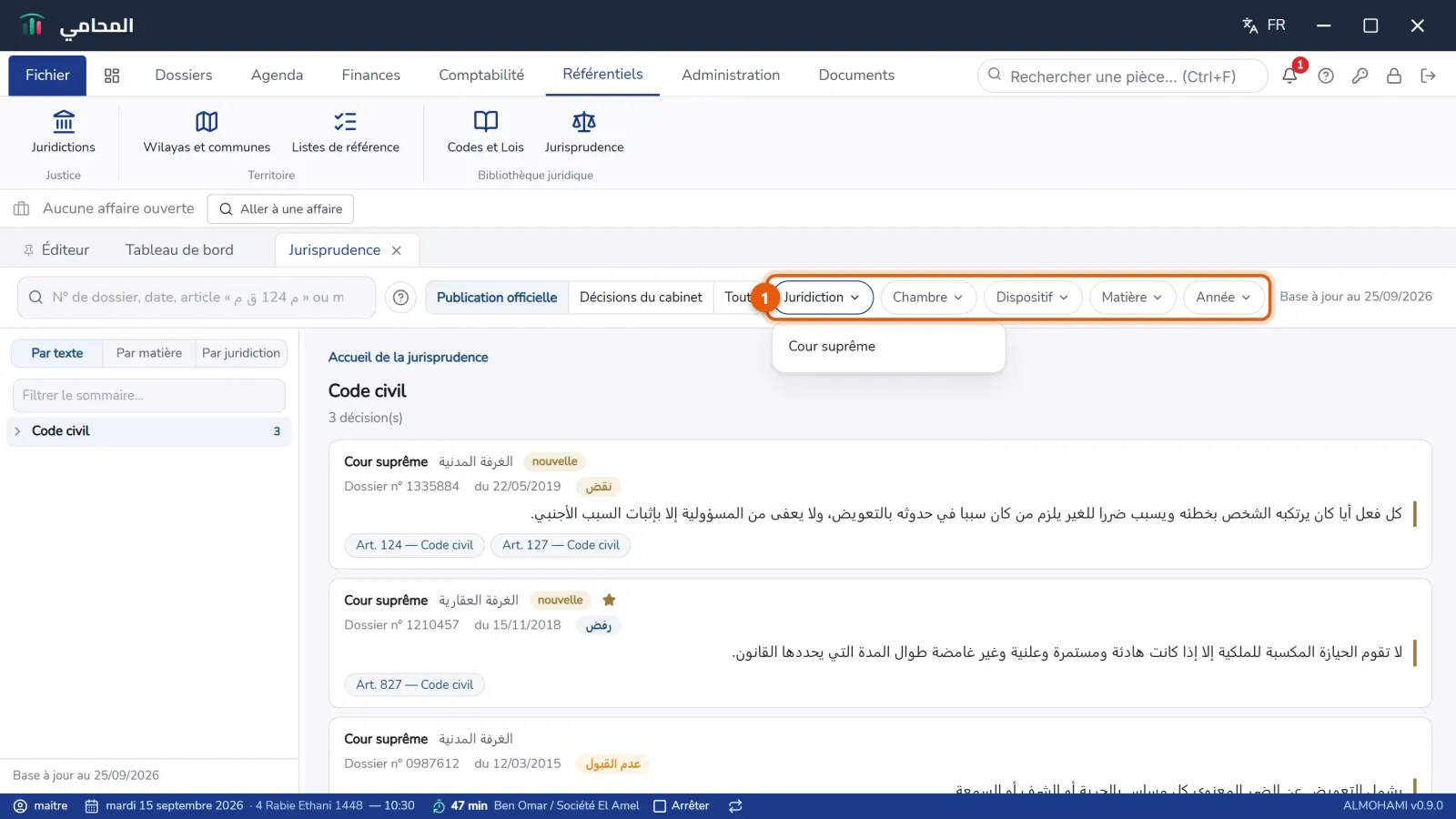This screenshot has width=1456, height=819.
Task: Open Listes de référence
Action: (345, 132)
